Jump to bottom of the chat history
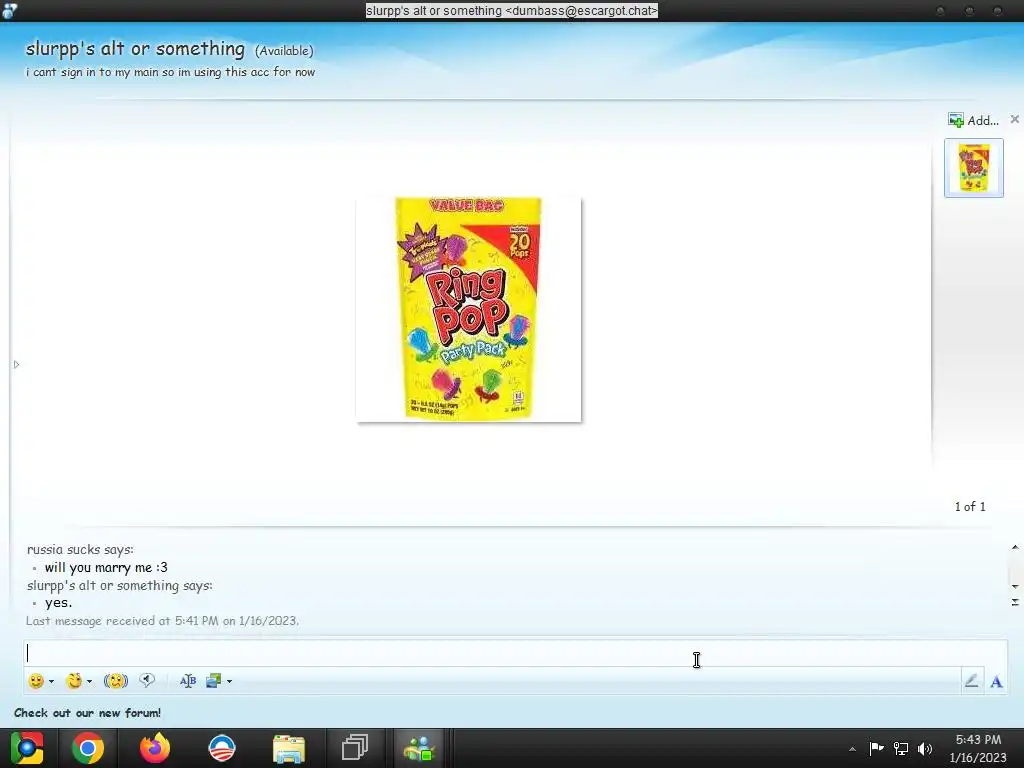The height and width of the screenshot is (768, 1024). click(1015, 602)
